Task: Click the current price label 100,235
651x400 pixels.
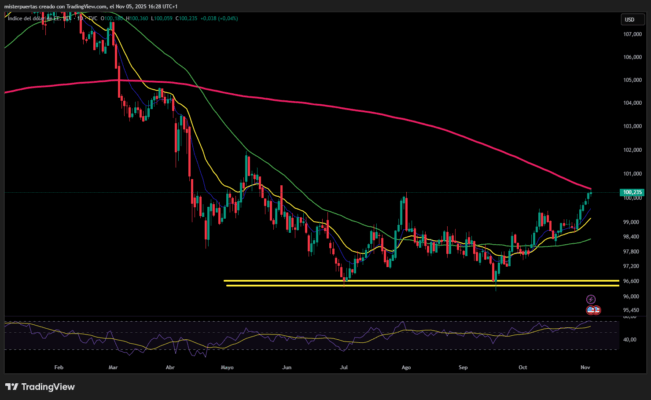Action: coord(631,191)
